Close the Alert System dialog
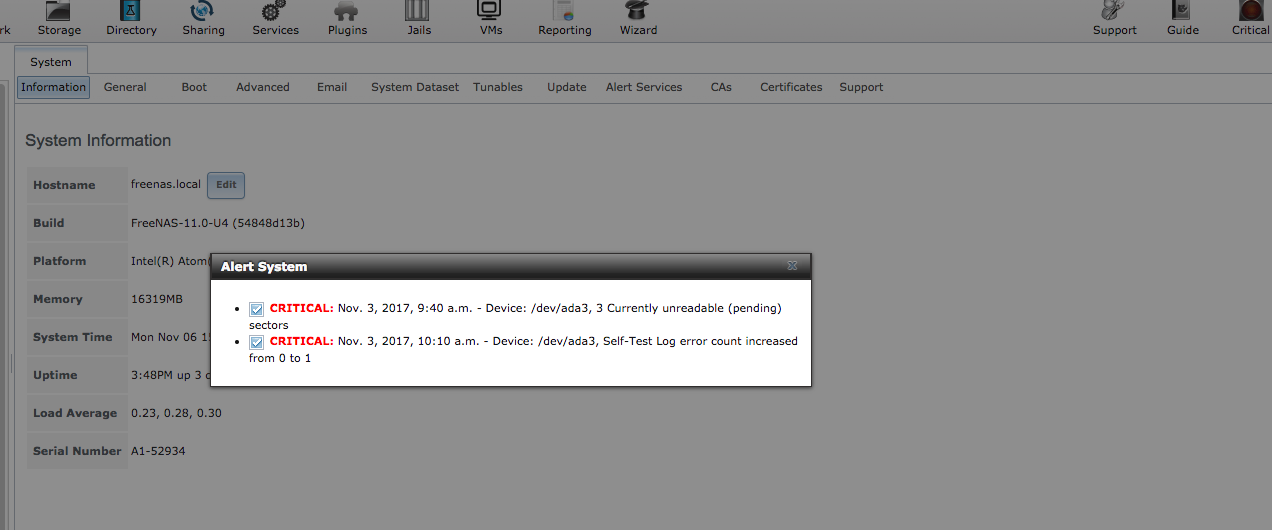 (792, 266)
